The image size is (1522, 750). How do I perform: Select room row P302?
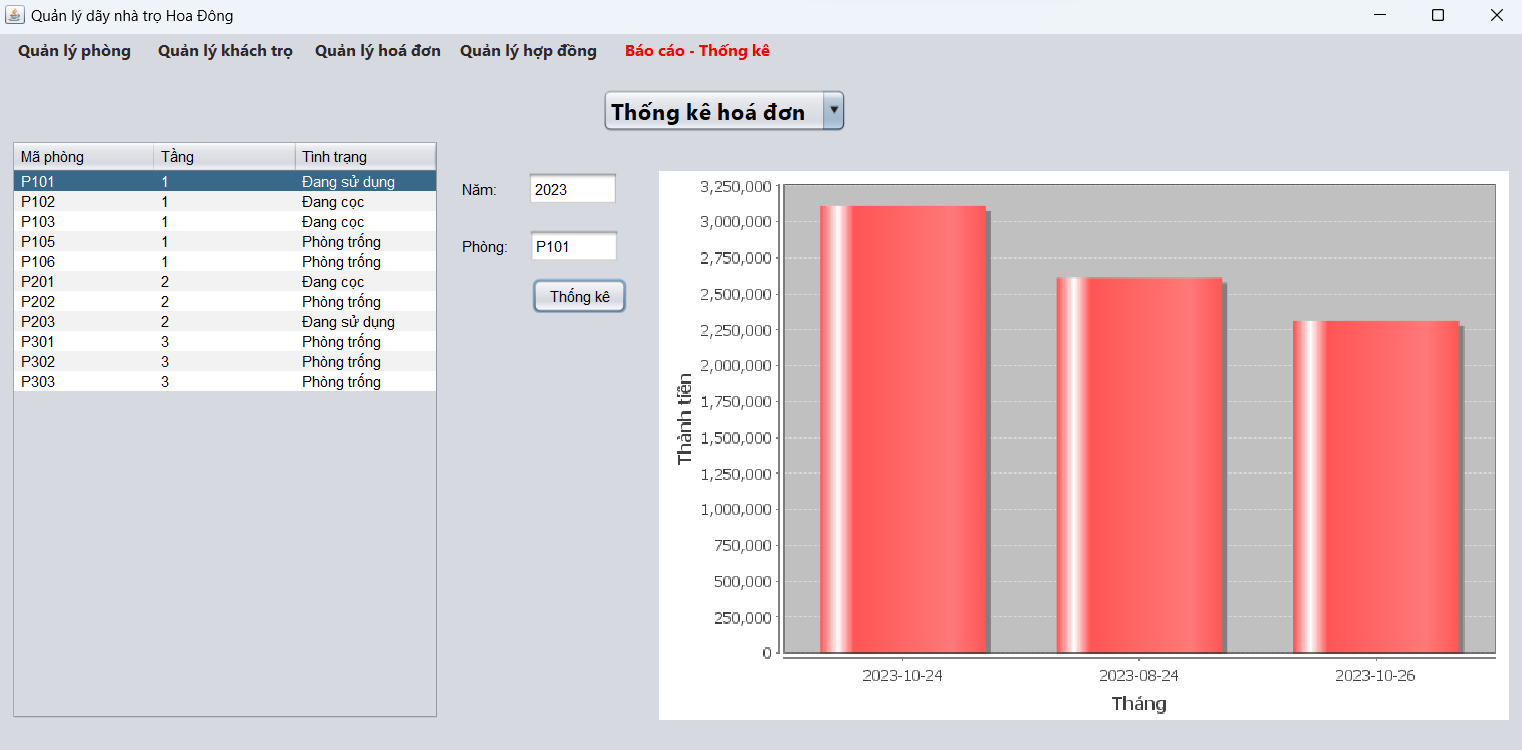(x=225, y=362)
